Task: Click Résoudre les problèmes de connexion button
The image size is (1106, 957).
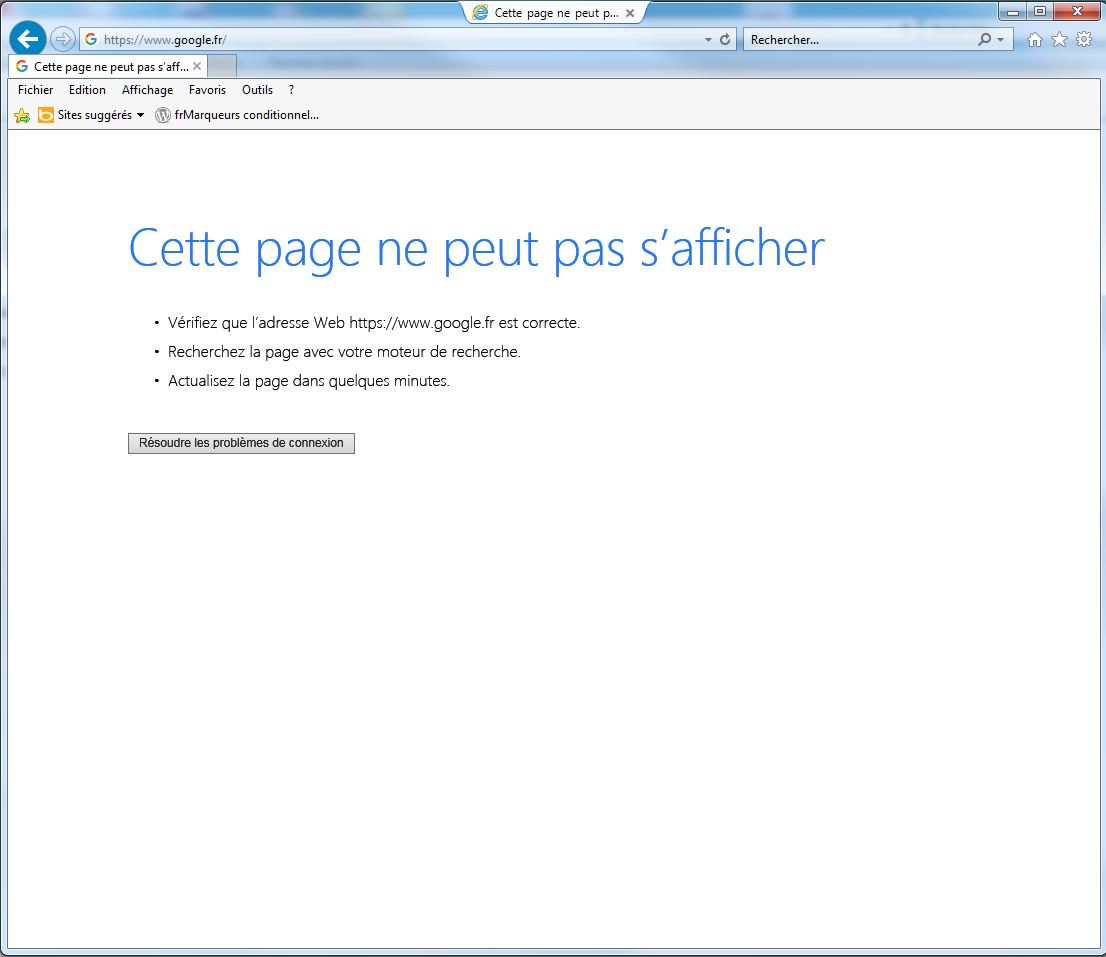Action: (x=241, y=443)
